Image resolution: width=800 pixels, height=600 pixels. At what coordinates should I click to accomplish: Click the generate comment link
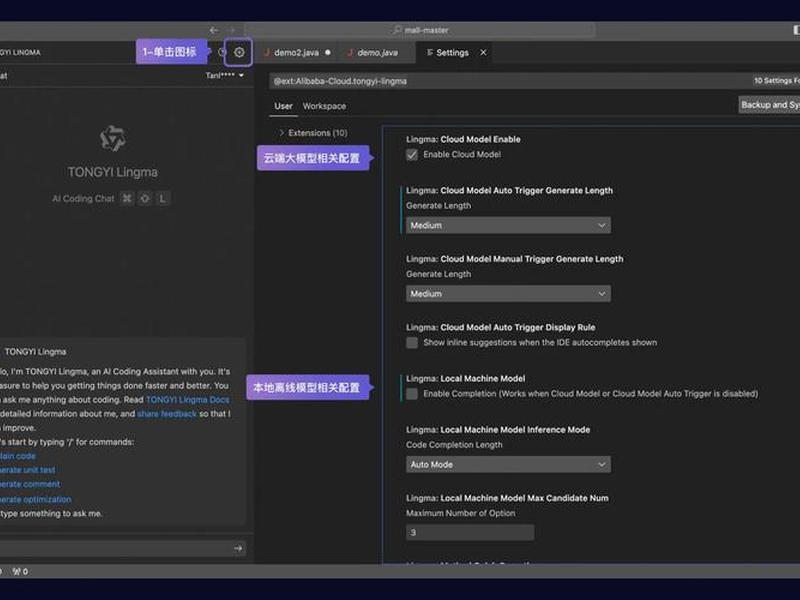pyautogui.click(x=30, y=484)
